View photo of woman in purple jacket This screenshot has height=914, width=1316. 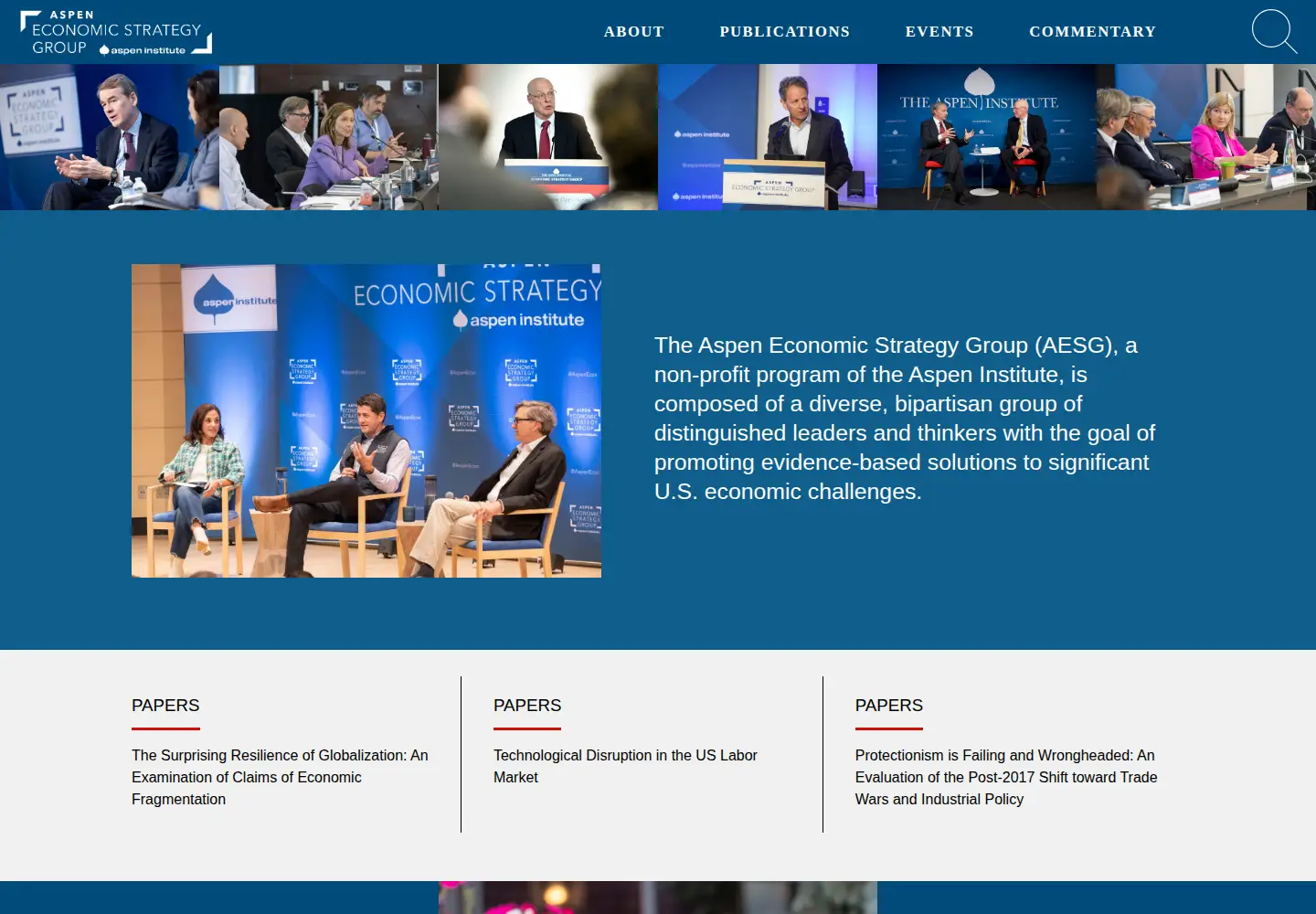pyautogui.click(x=329, y=137)
